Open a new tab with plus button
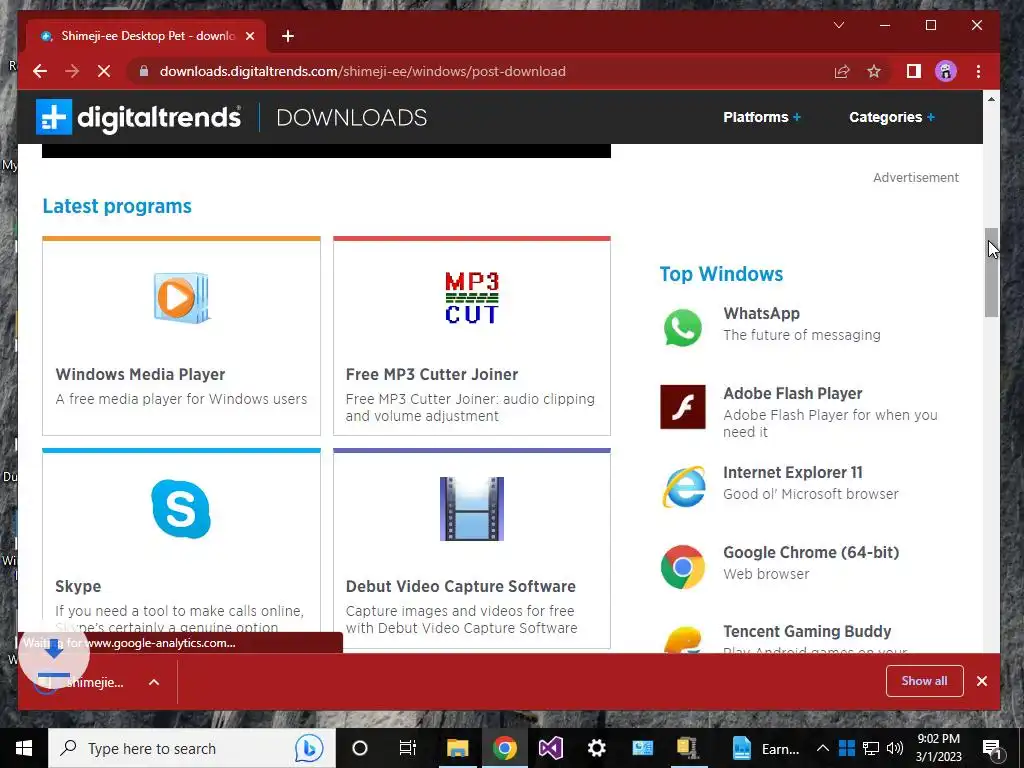This screenshot has width=1024, height=768. point(288,36)
